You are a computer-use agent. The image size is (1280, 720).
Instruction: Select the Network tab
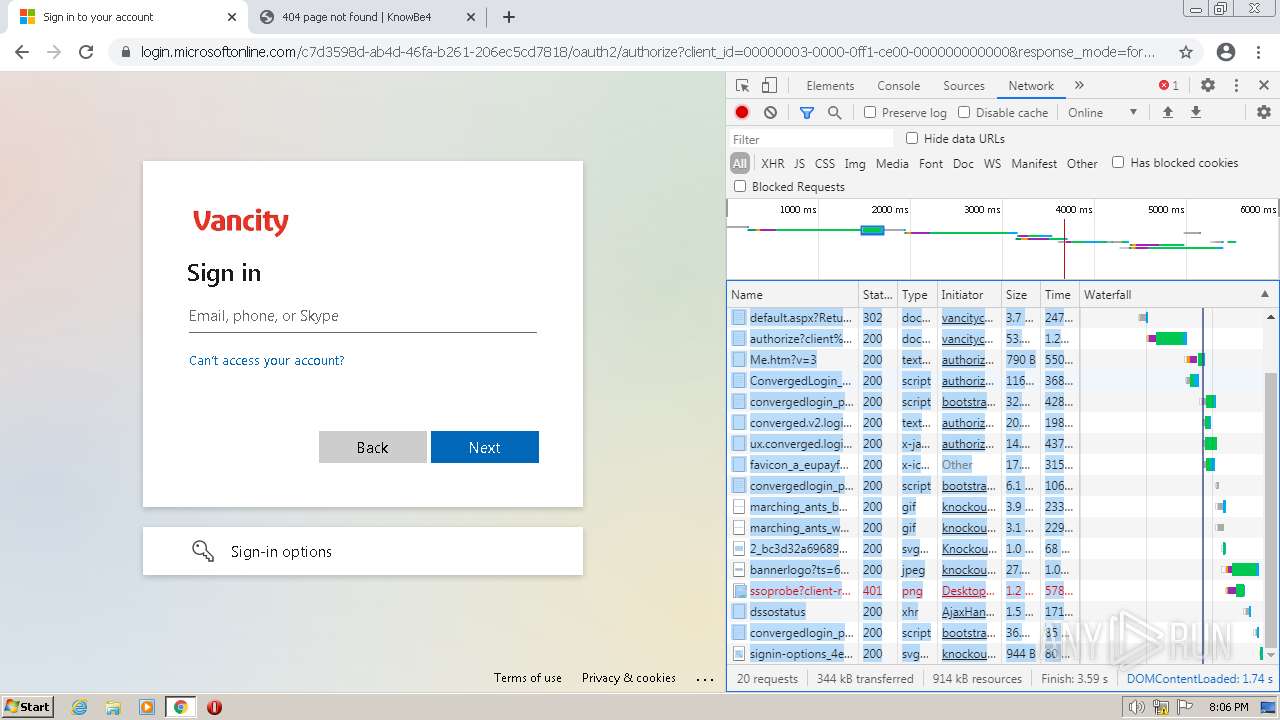(1031, 86)
